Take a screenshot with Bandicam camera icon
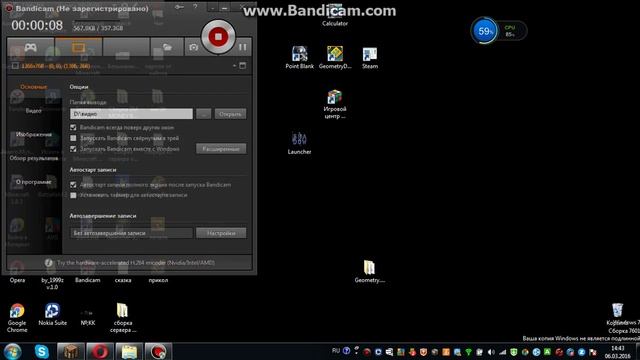Image resolution: width=640 pixels, height=360 pixels. pyautogui.click(x=193, y=47)
